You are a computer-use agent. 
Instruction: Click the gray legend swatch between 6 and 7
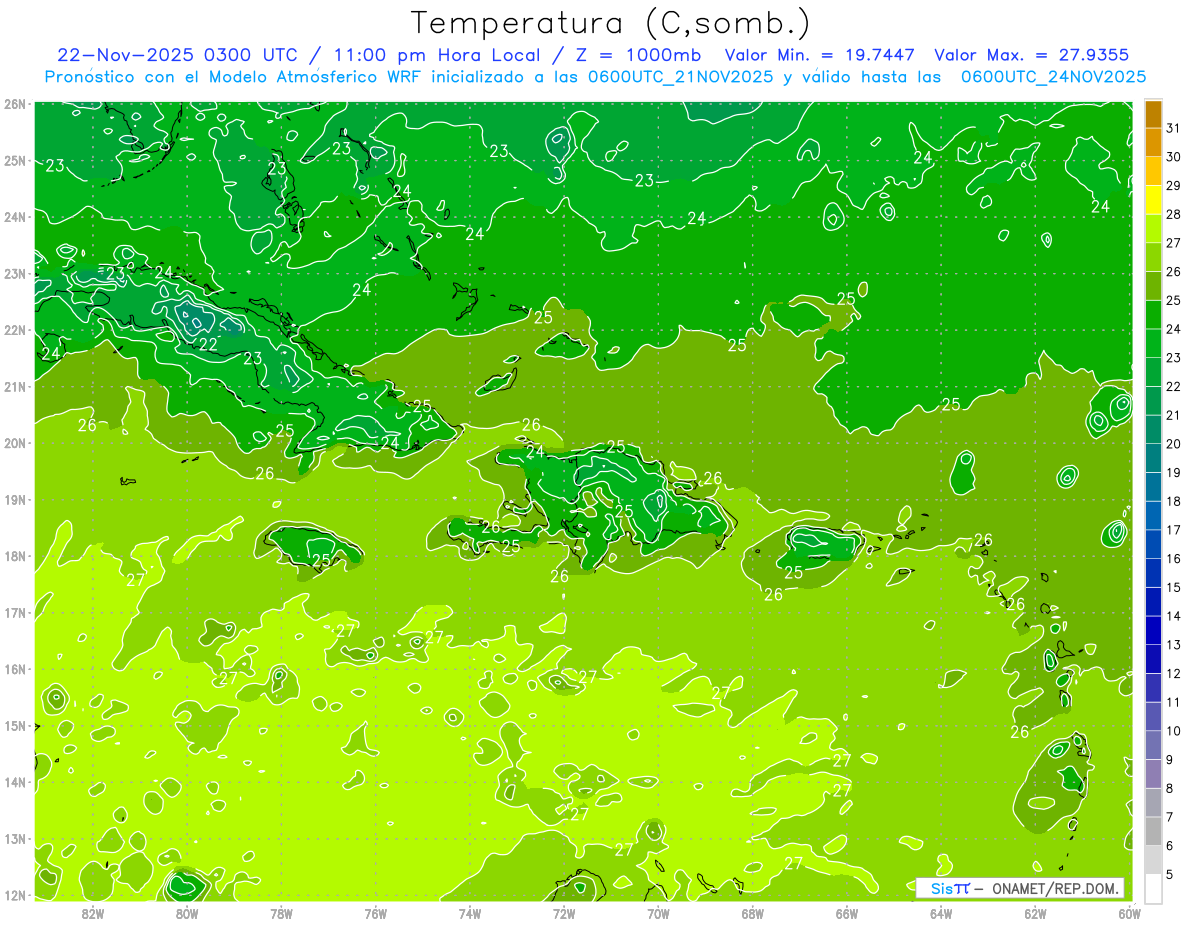coord(1153,831)
